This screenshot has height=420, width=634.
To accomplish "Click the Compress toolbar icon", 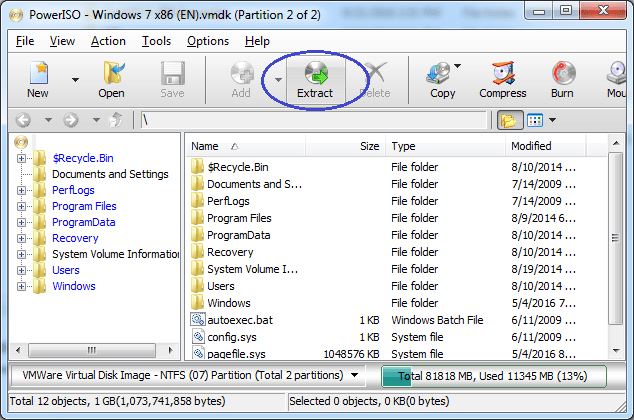I will coord(503,73).
